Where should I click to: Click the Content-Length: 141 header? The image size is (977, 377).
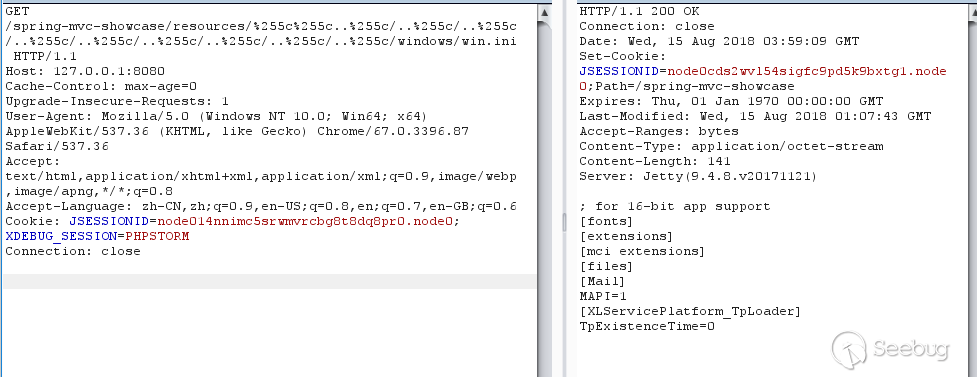(655, 161)
